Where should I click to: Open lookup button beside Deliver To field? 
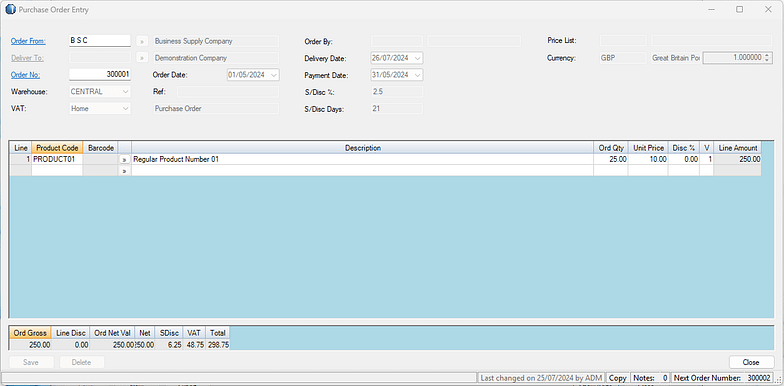[142, 58]
